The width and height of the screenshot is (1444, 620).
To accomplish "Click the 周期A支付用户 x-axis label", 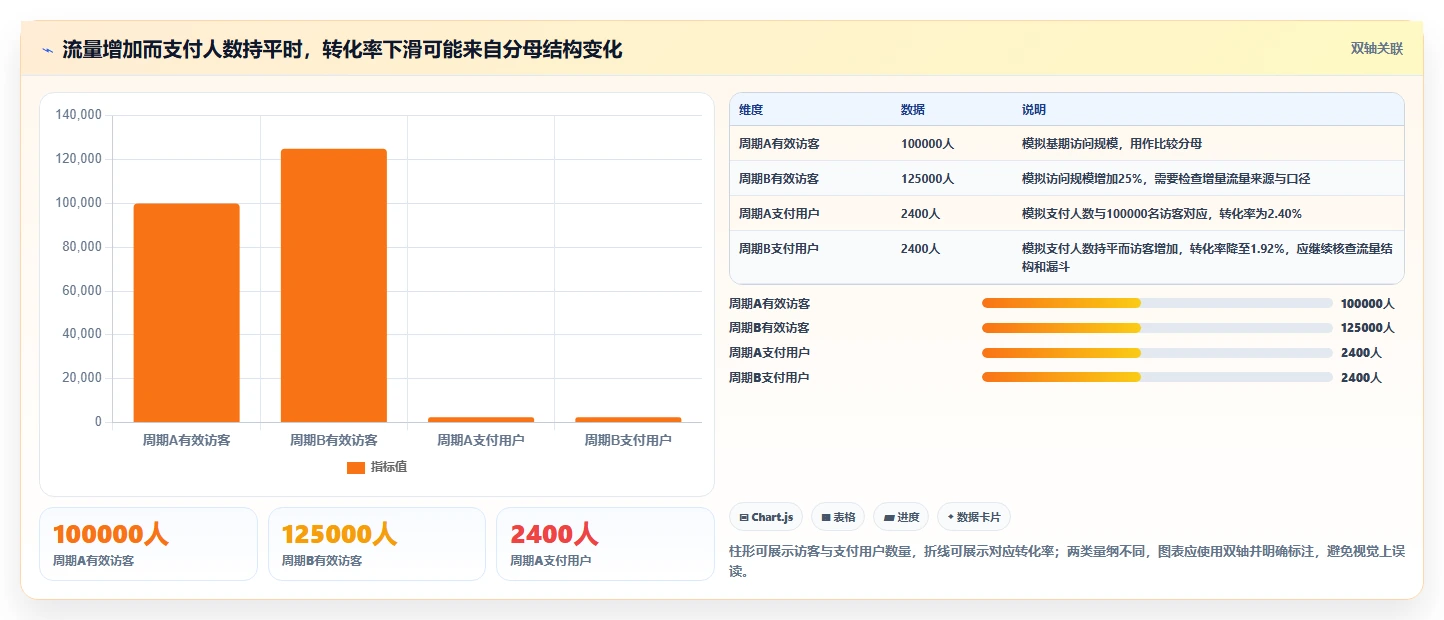I will 481,440.
